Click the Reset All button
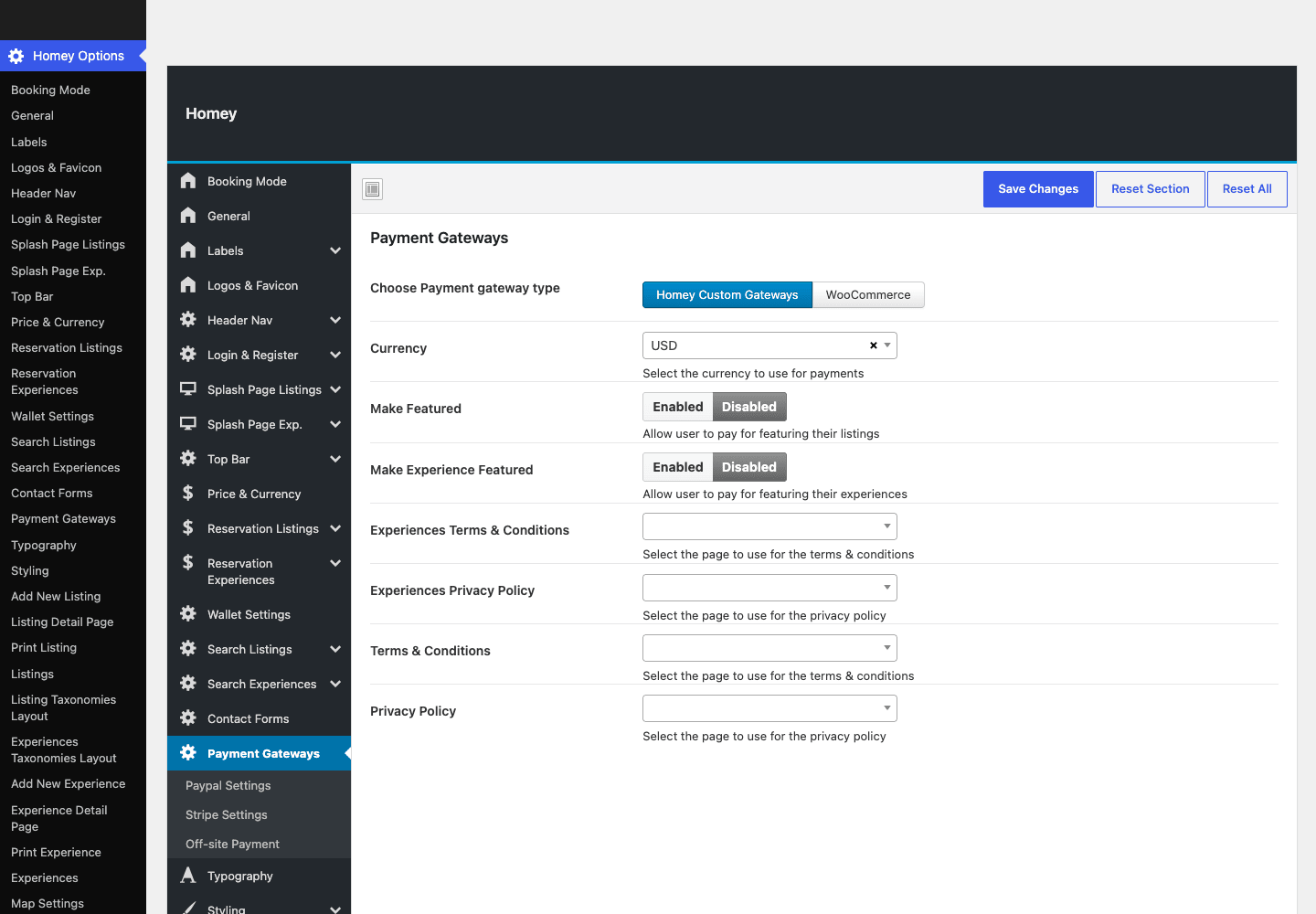Screen dimensions: 1316x914 point(1247,189)
